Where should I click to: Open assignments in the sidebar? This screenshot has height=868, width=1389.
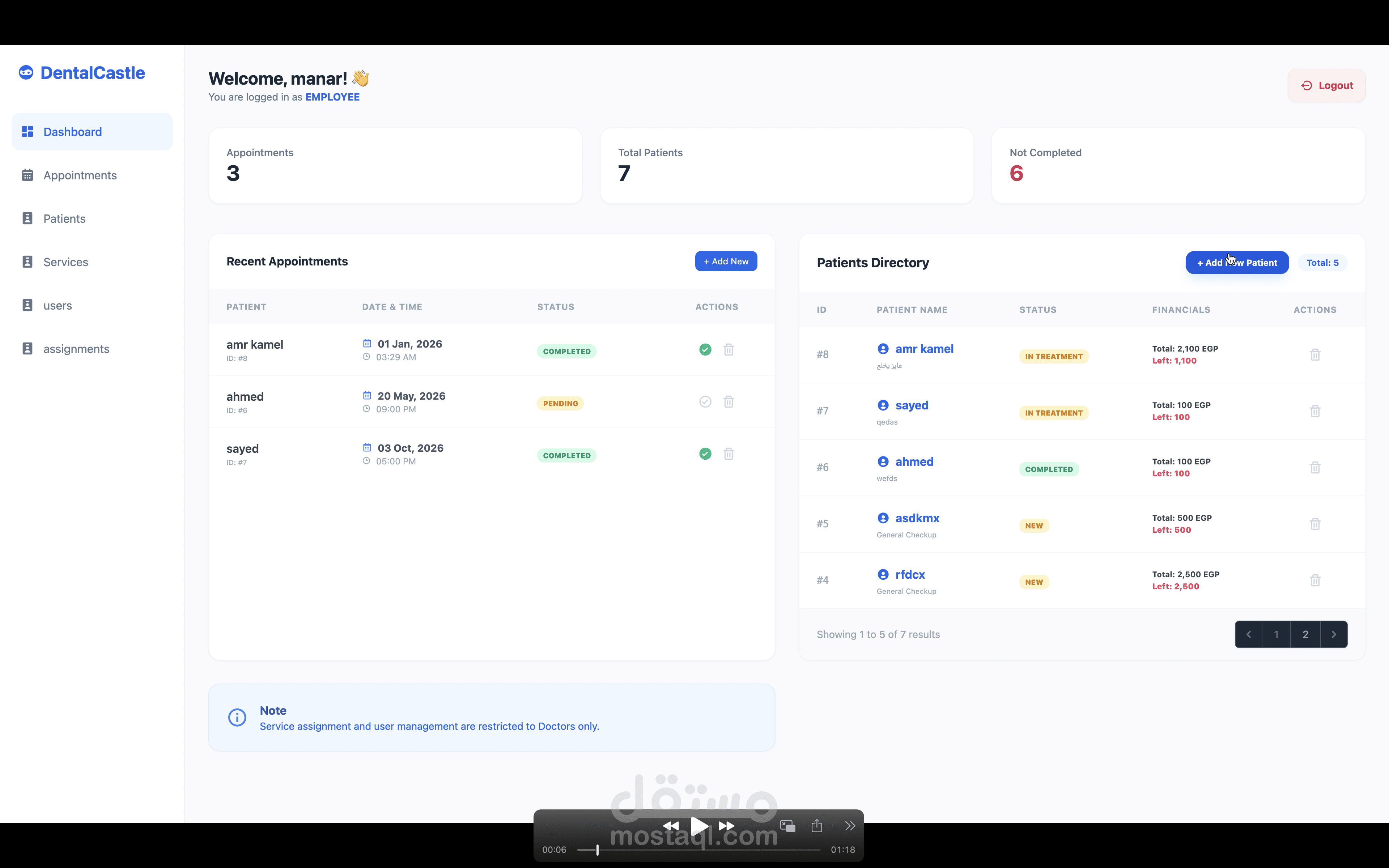click(92, 348)
